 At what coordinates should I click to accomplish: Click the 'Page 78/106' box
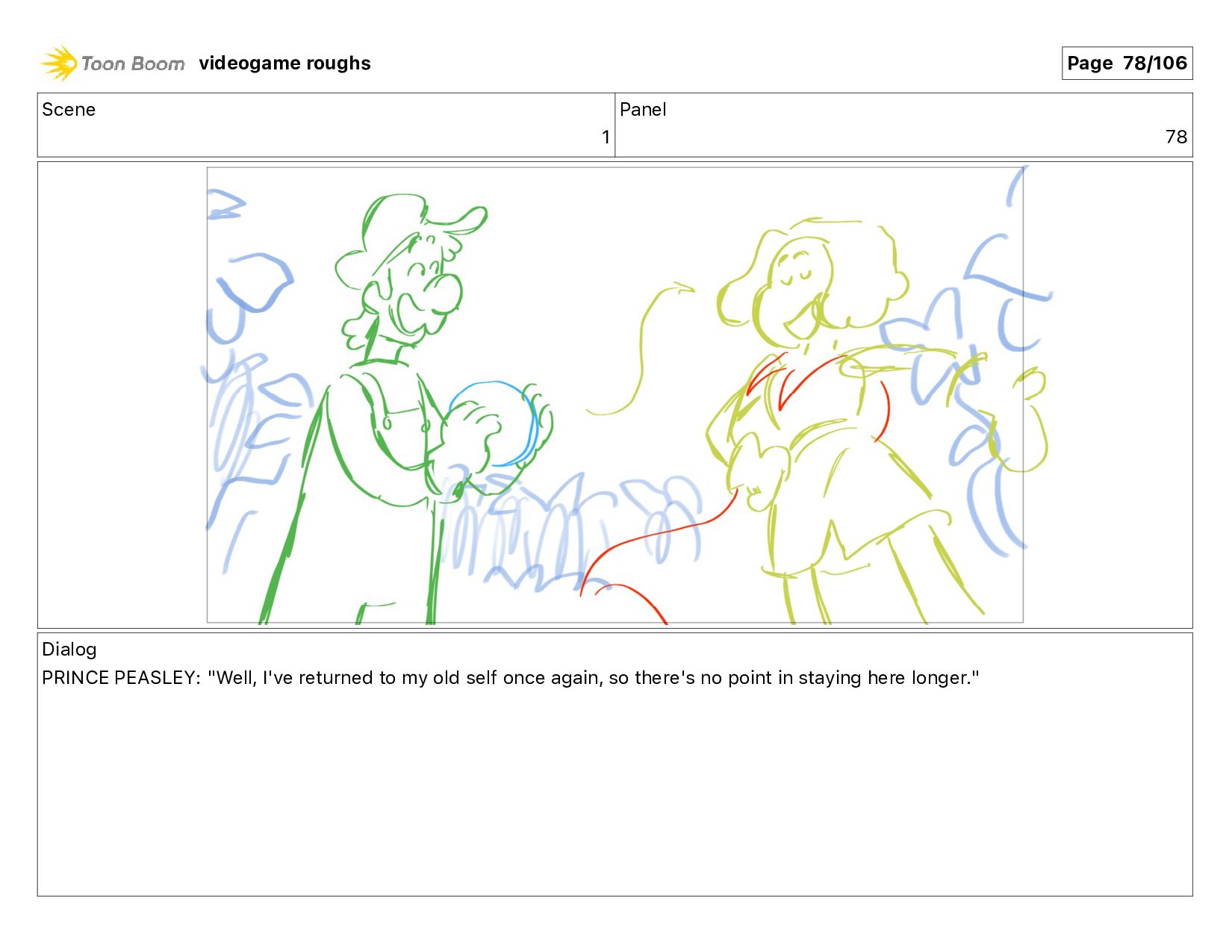click(1127, 63)
